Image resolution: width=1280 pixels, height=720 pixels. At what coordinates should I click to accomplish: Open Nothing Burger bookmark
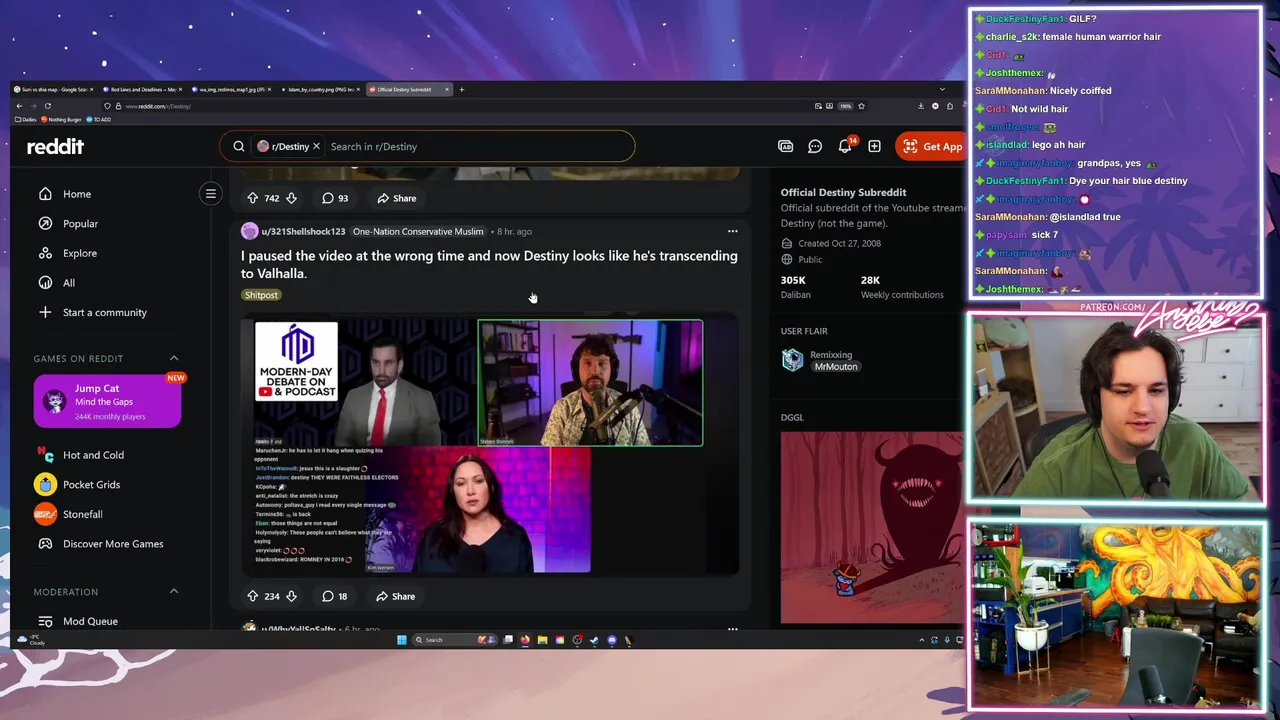point(61,119)
